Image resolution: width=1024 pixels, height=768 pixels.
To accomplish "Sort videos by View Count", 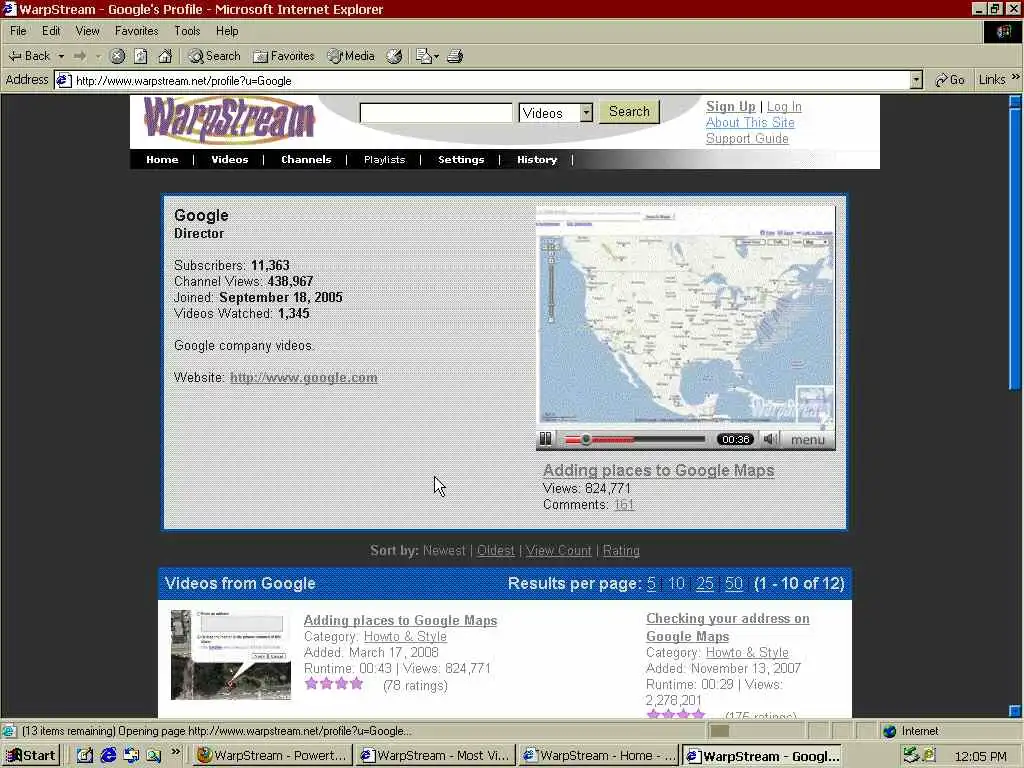I will tap(558, 551).
